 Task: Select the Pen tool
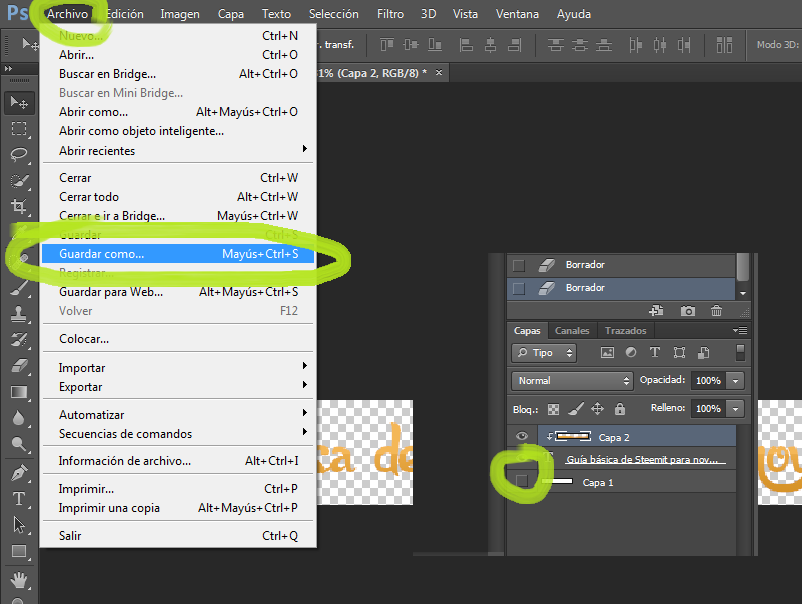click(19, 473)
